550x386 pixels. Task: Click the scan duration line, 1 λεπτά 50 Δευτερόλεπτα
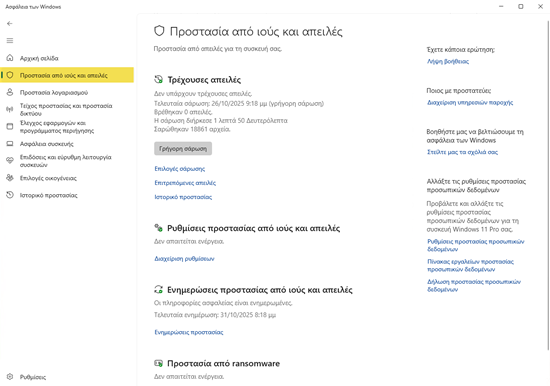click(221, 121)
